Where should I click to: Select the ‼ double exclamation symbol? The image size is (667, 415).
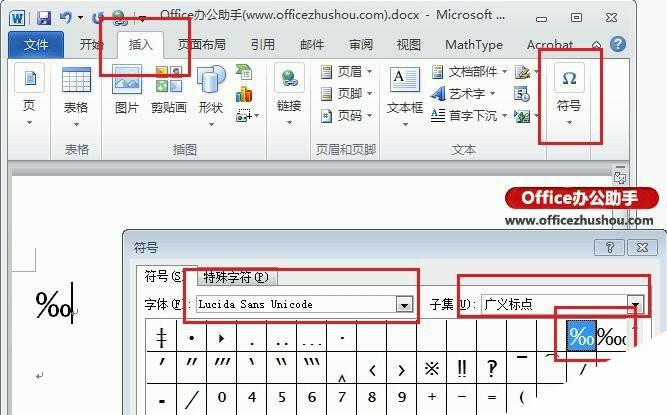click(x=462, y=368)
